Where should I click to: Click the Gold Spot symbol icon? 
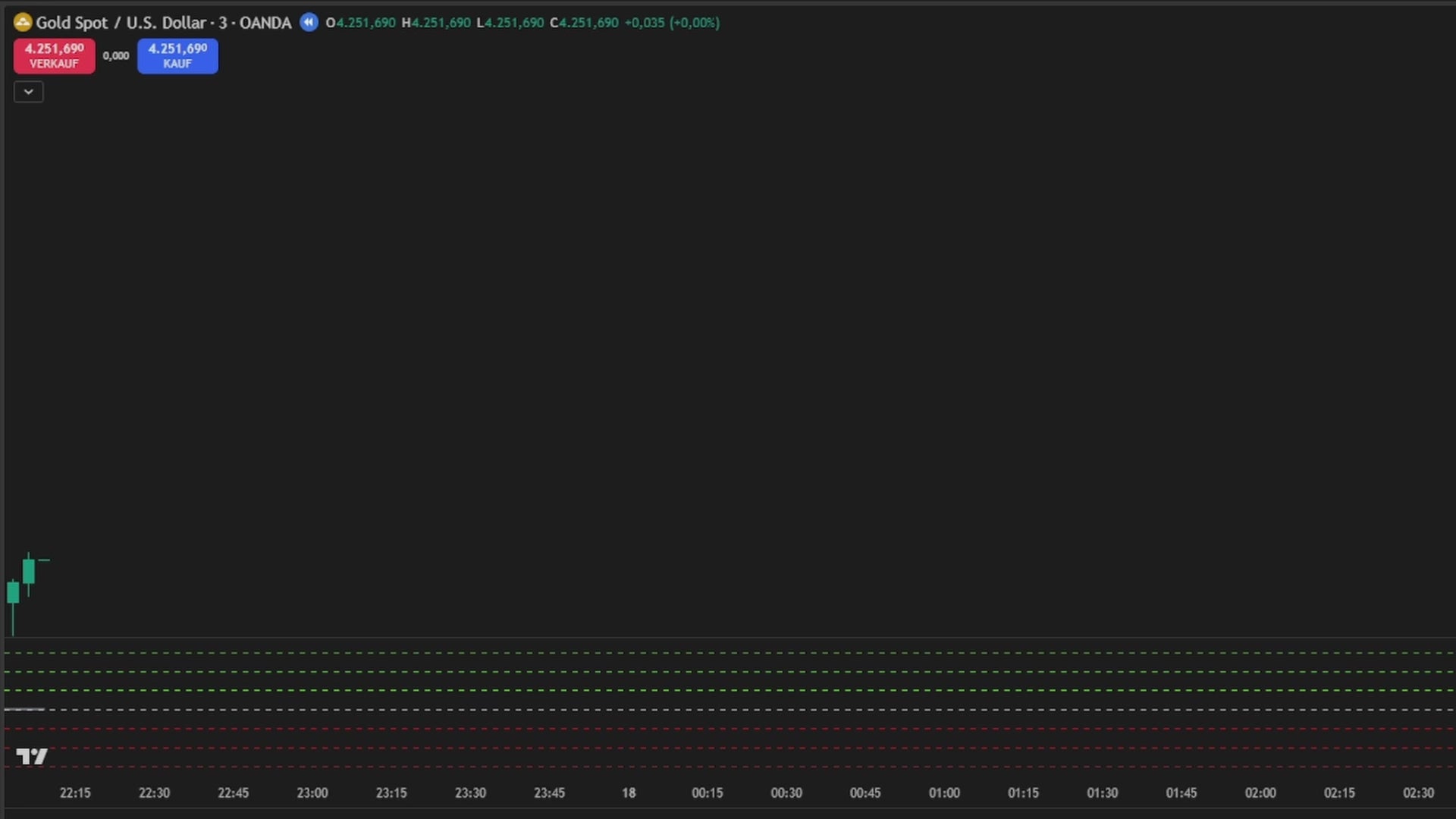coord(23,23)
